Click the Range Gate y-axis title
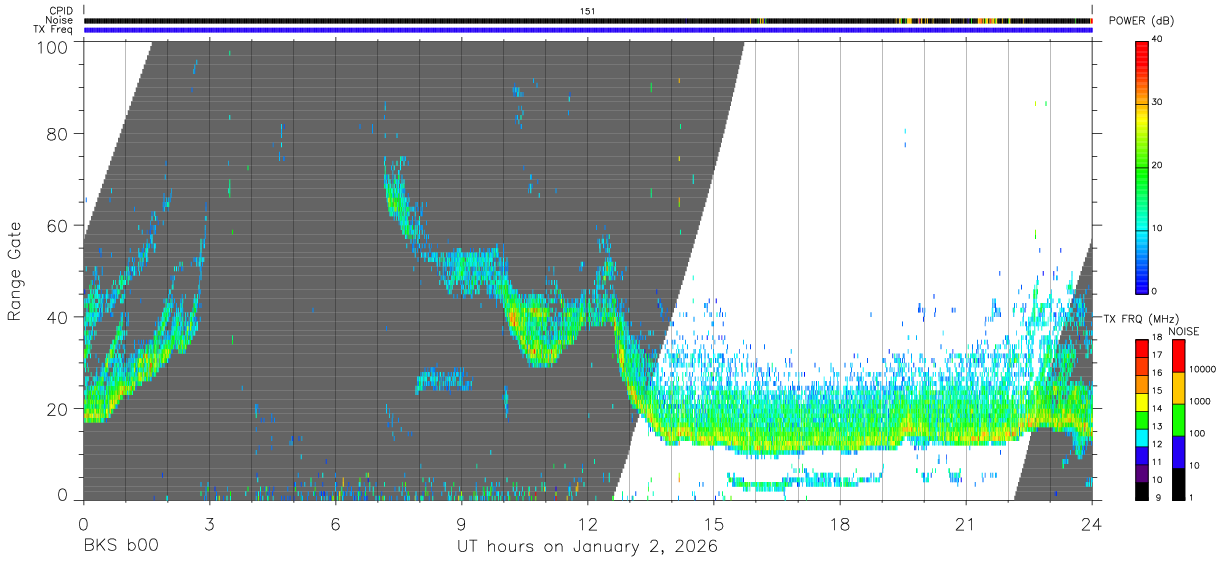Screen dimensions: 1228x567 click(x=15, y=271)
